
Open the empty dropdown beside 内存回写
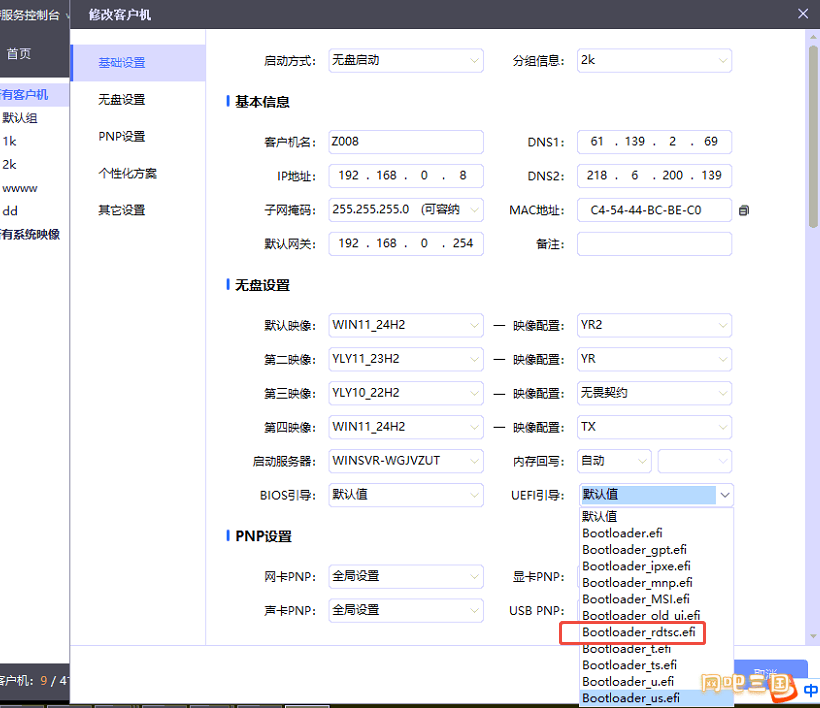tap(694, 461)
